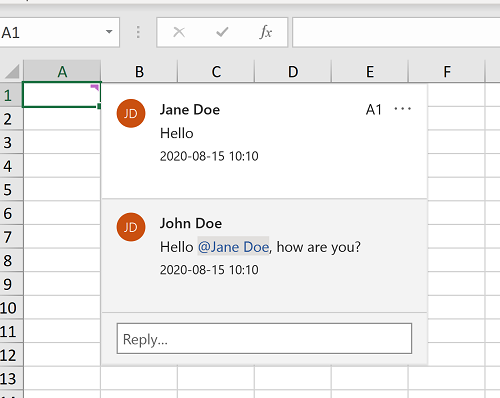Click the Cancel X icon in formula bar
This screenshot has height=398, width=500.
(x=179, y=32)
